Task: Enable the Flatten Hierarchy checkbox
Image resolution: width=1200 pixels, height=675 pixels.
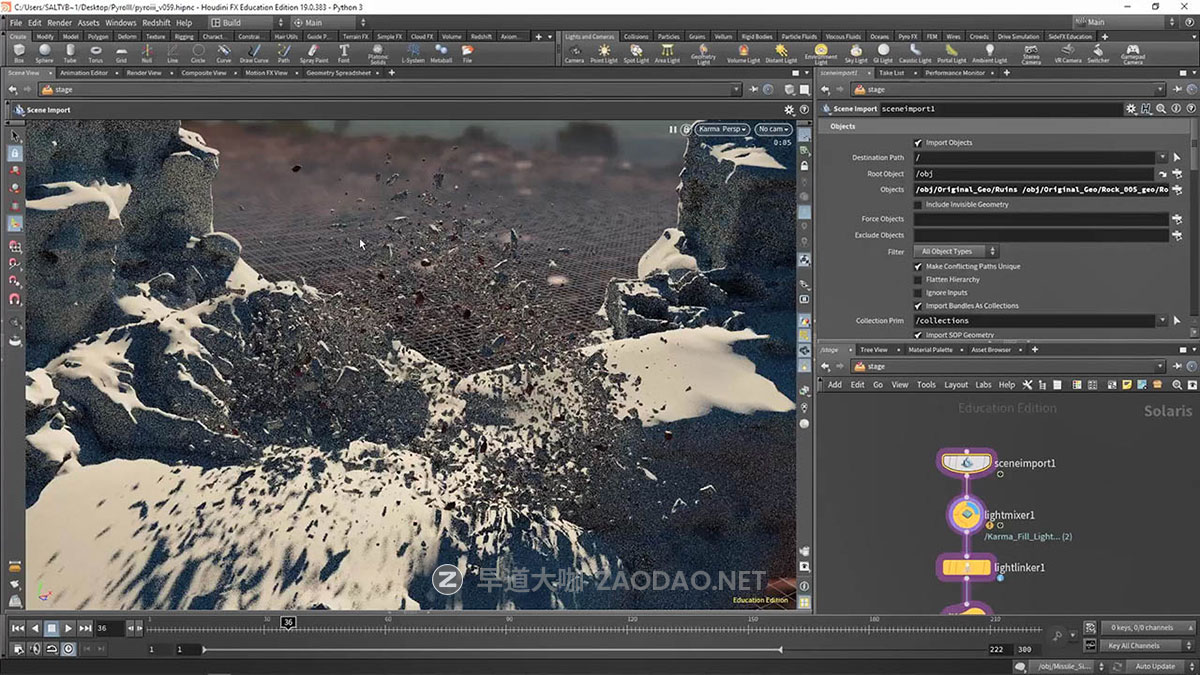Action: (918, 280)
